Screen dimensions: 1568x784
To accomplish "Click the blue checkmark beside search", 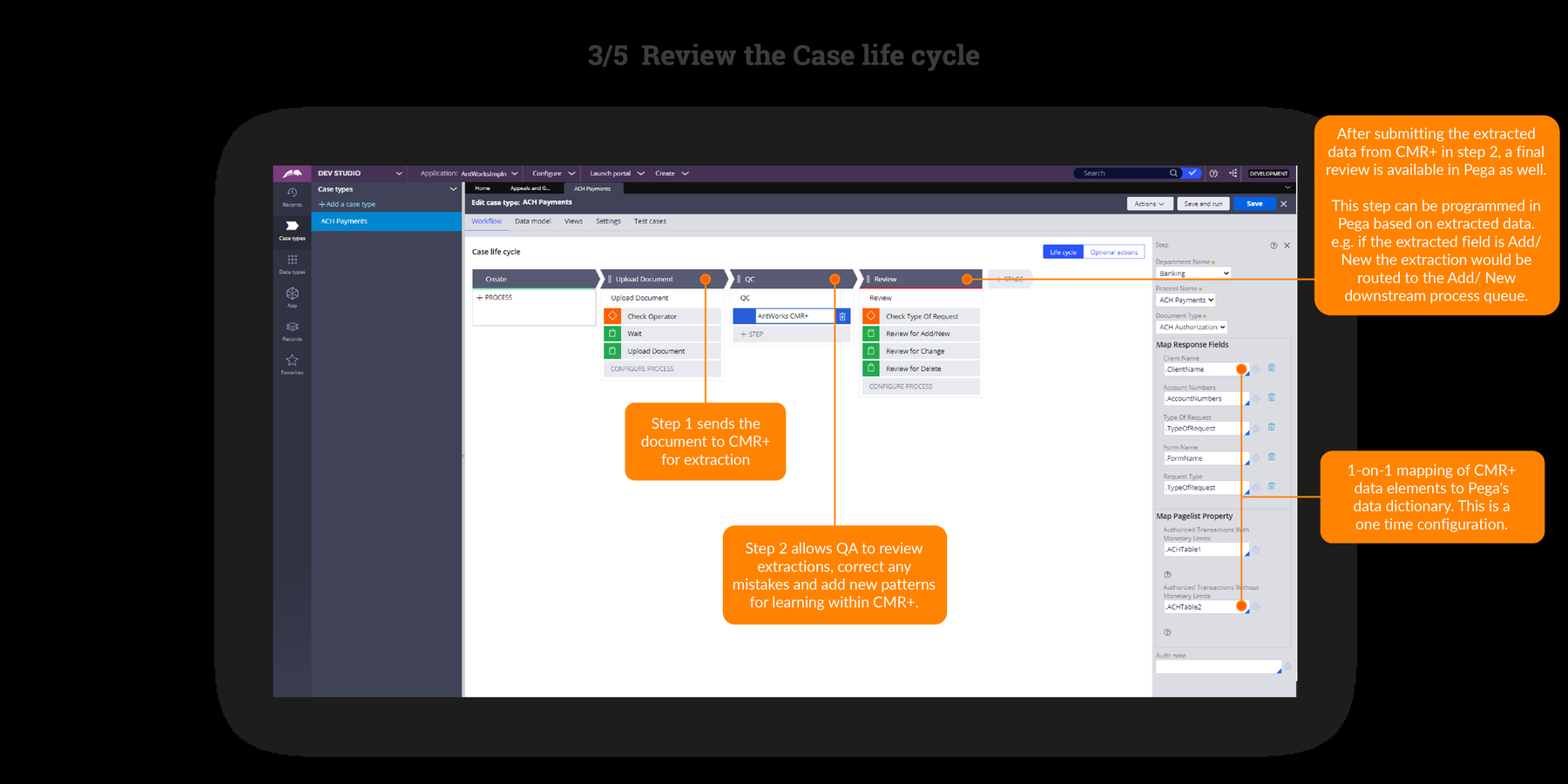I will point(1193,173).
